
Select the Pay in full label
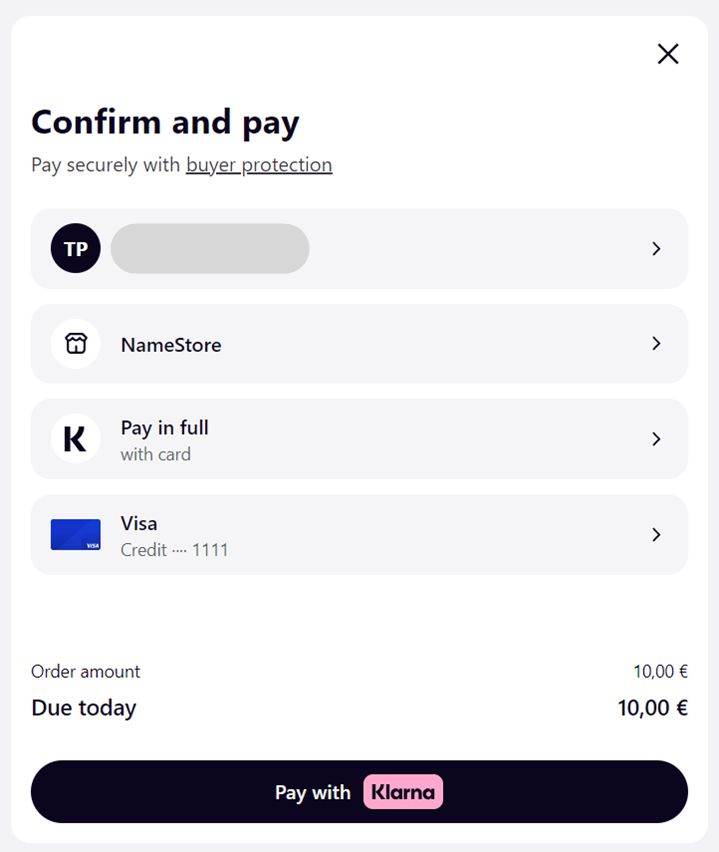pyautogui.click(x=165, y=428)
